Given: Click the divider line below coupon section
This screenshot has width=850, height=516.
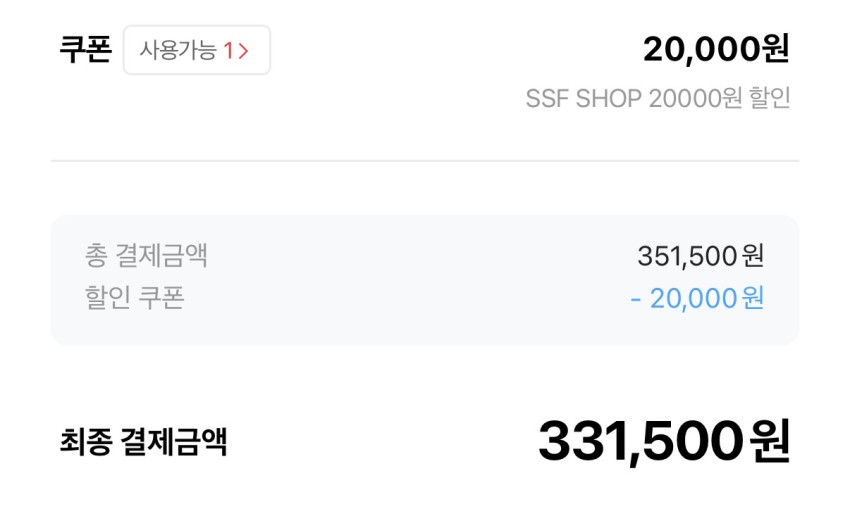Looking at the screenshot, I should pyautogui.click(x=425, y=160).
